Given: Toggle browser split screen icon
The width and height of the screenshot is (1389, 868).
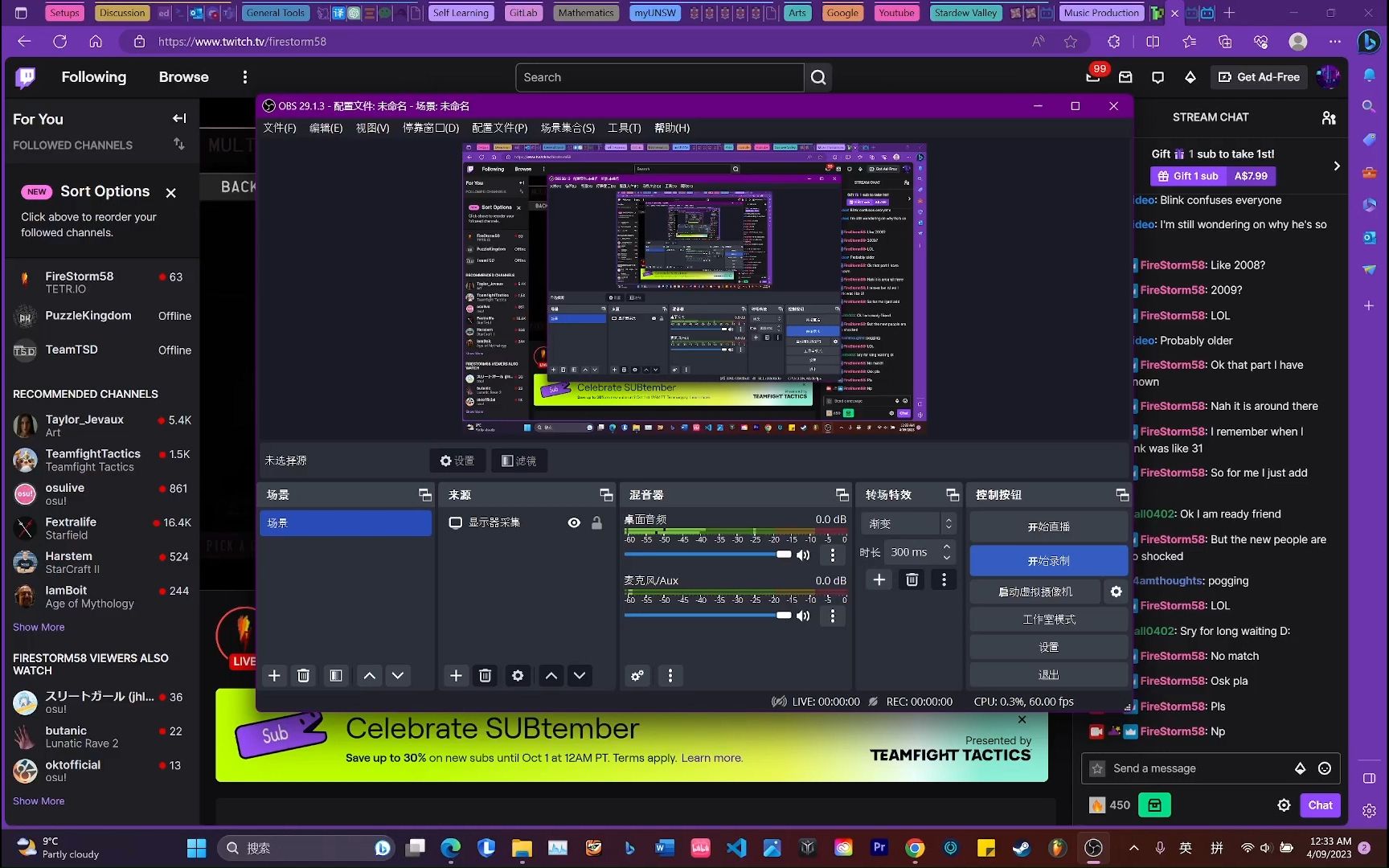Looking at the screenshot, I should (1153, 42).
